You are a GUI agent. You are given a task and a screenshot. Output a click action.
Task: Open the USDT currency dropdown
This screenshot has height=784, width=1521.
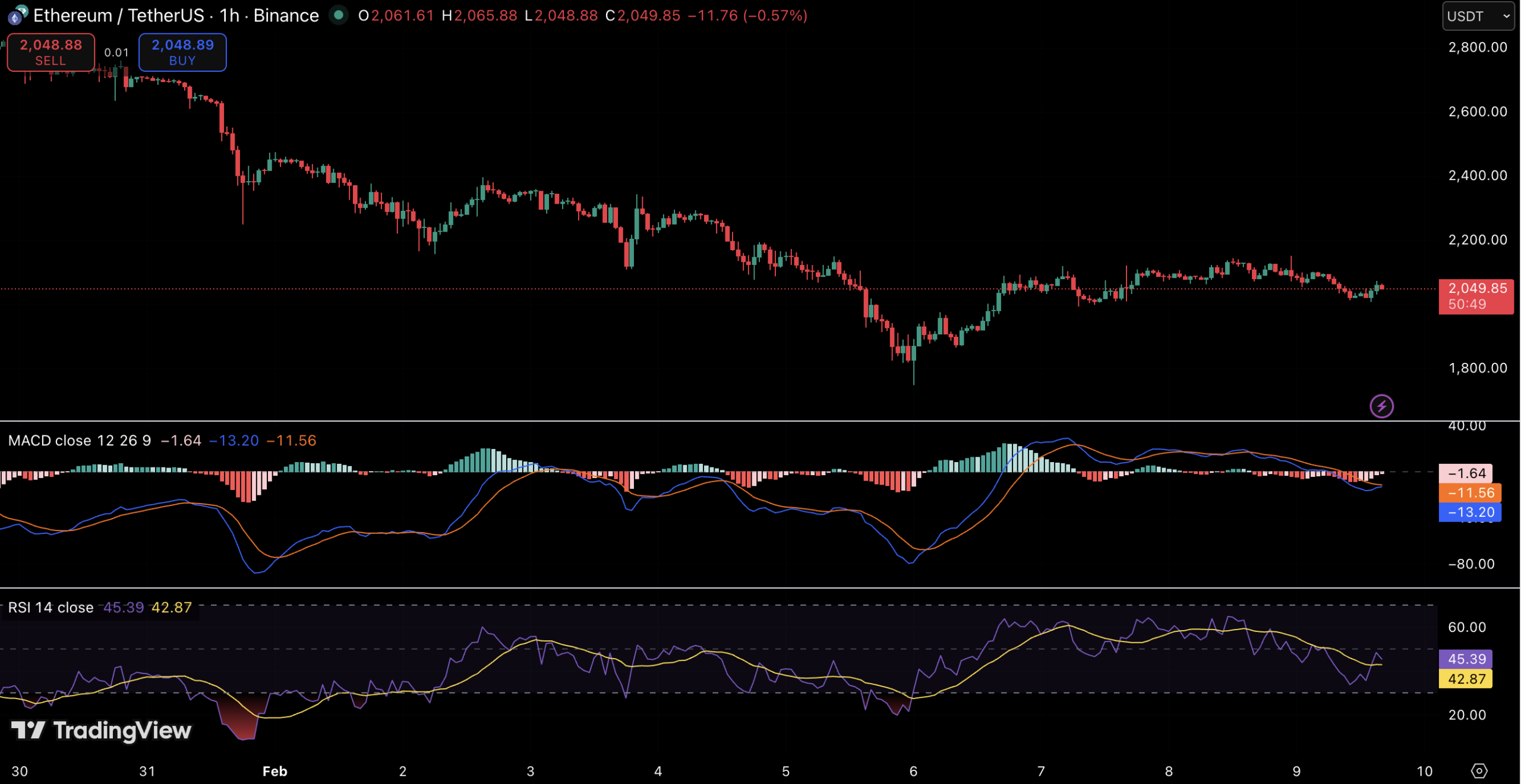[1478, 16]
